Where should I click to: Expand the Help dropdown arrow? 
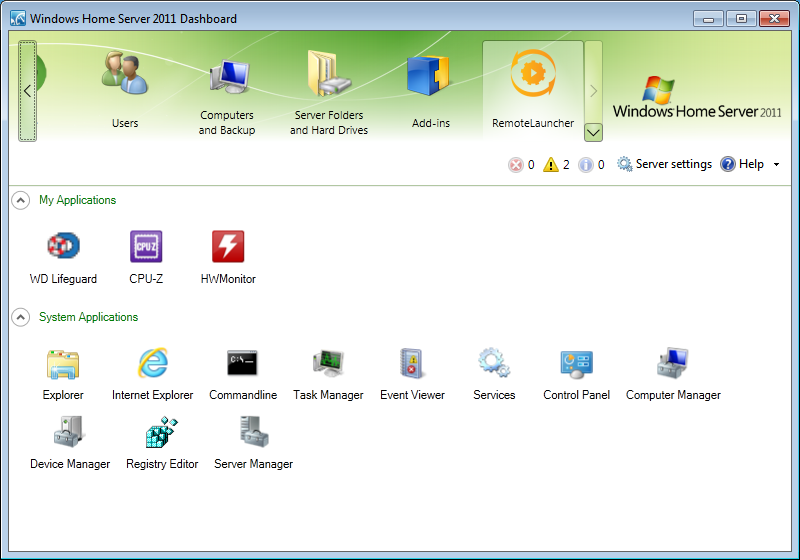coord(777,165)
